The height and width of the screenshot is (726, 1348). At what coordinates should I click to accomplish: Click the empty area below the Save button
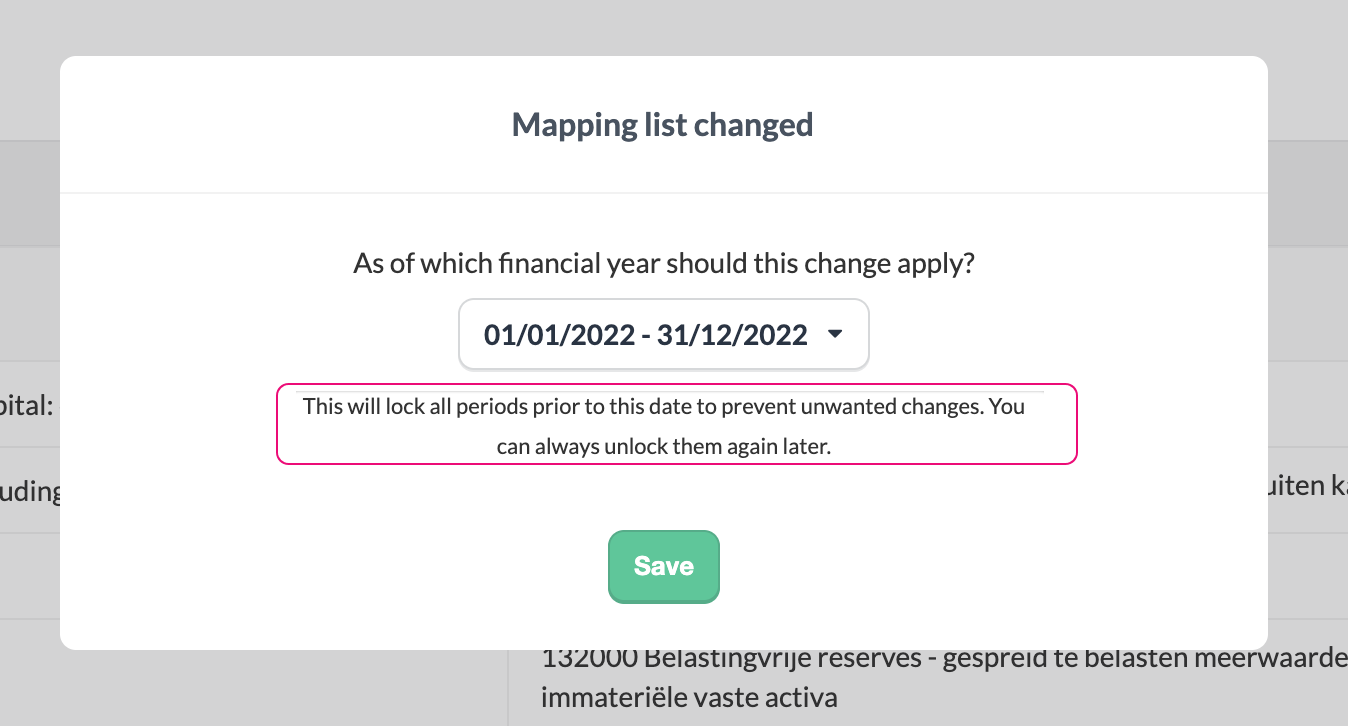(x=663, y=625)
